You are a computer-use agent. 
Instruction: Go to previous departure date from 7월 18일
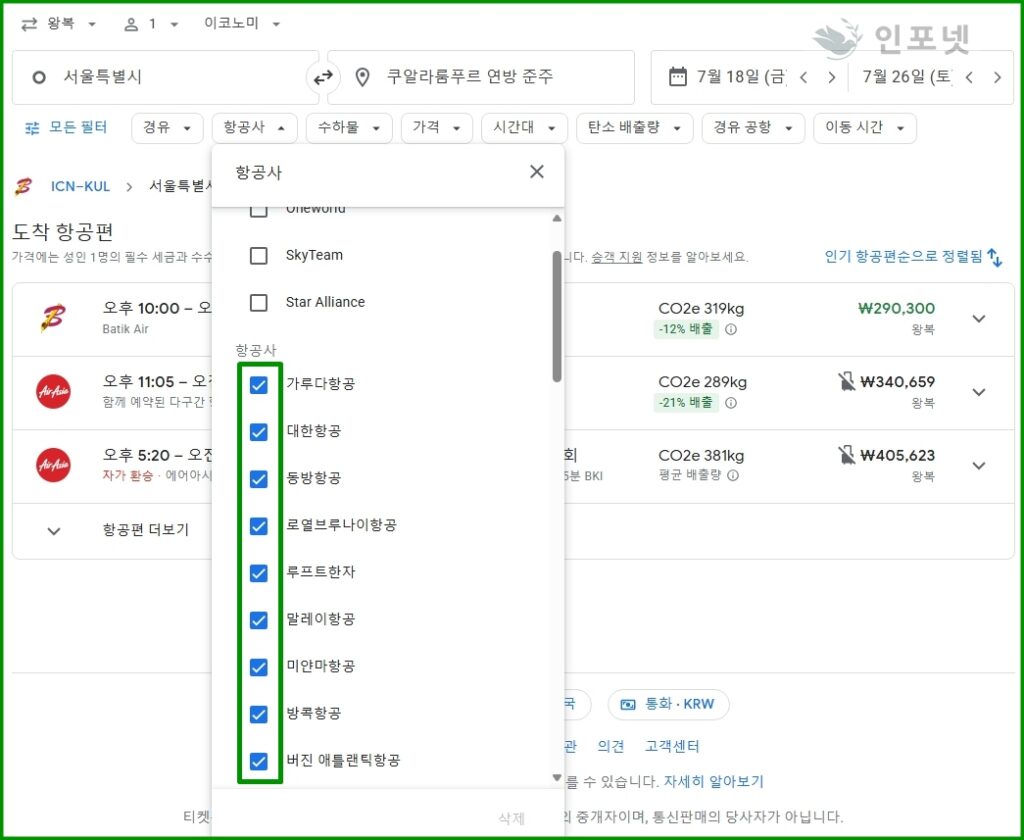click(804, 78)
